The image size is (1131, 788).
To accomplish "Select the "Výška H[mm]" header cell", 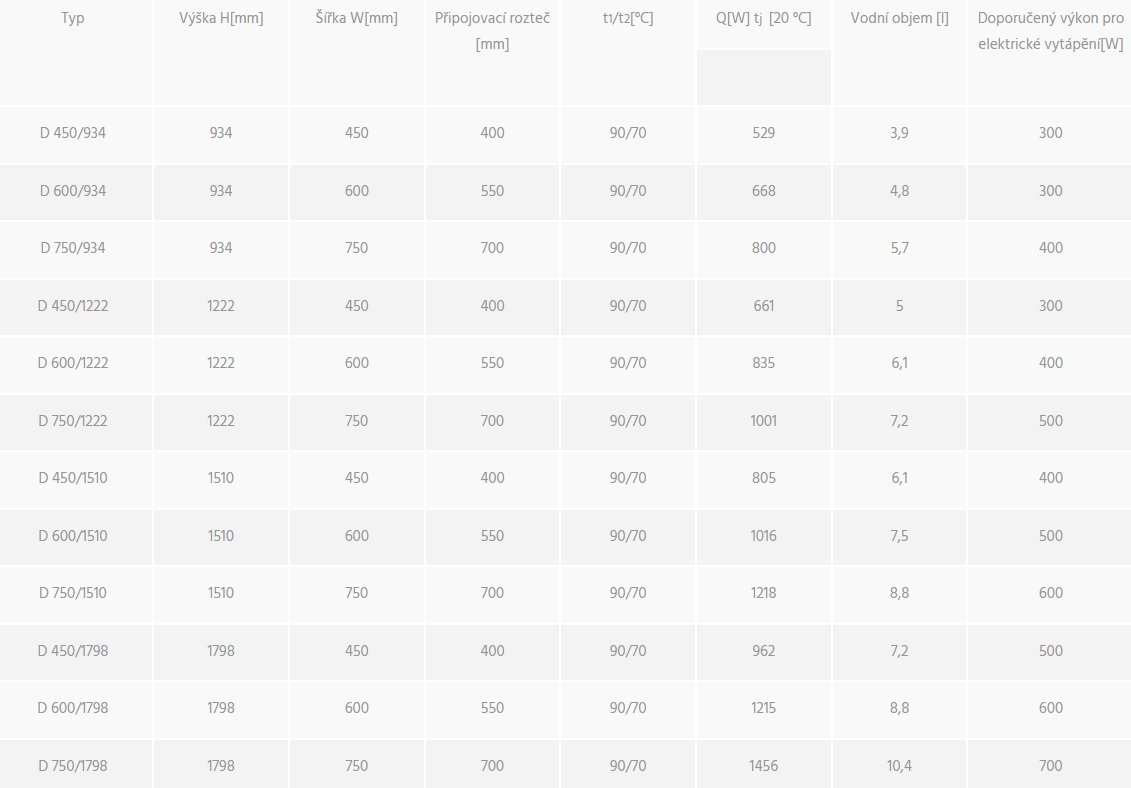I will pos(221,18).
